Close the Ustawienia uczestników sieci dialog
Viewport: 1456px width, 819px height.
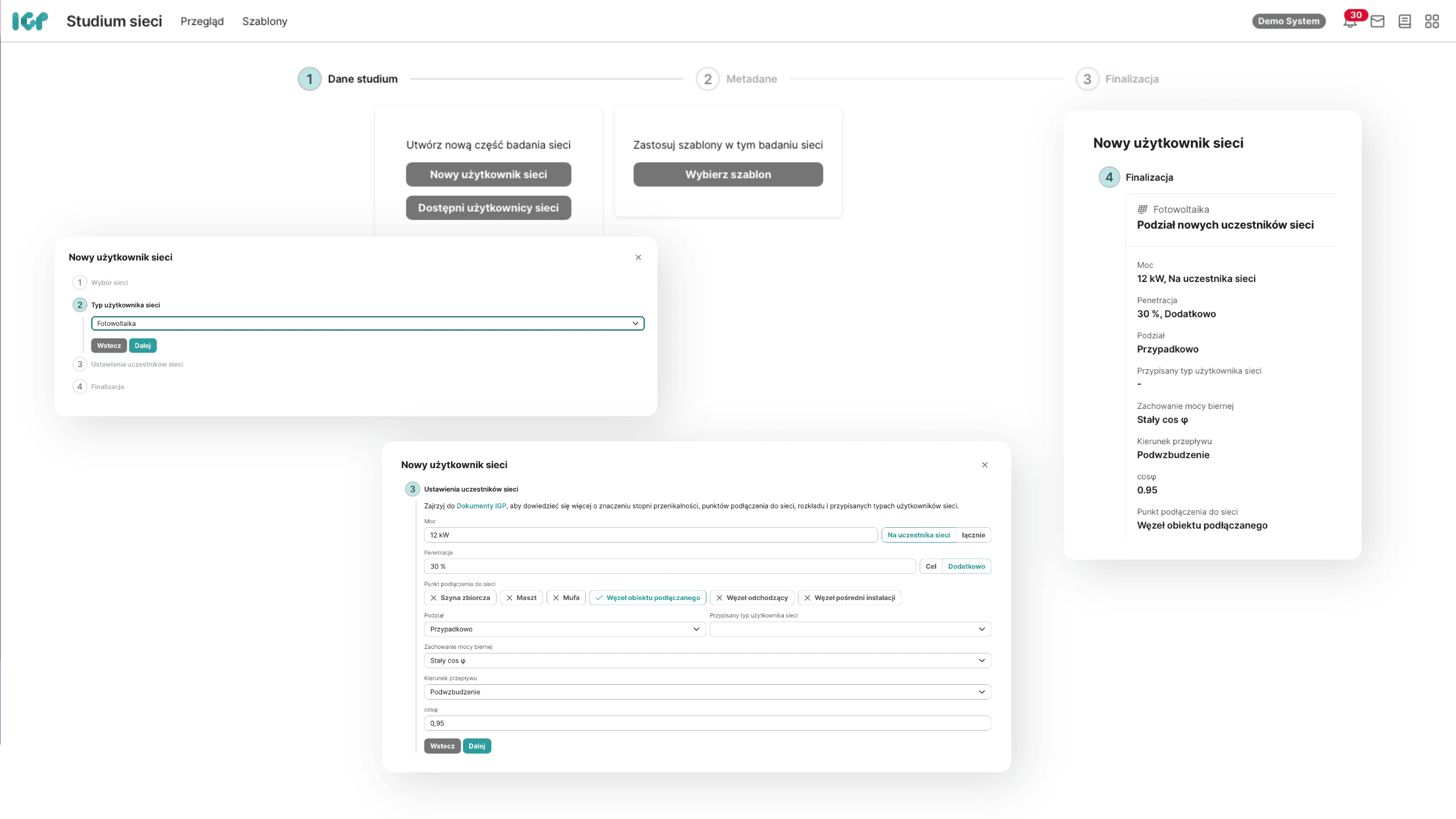coord(985,465)
